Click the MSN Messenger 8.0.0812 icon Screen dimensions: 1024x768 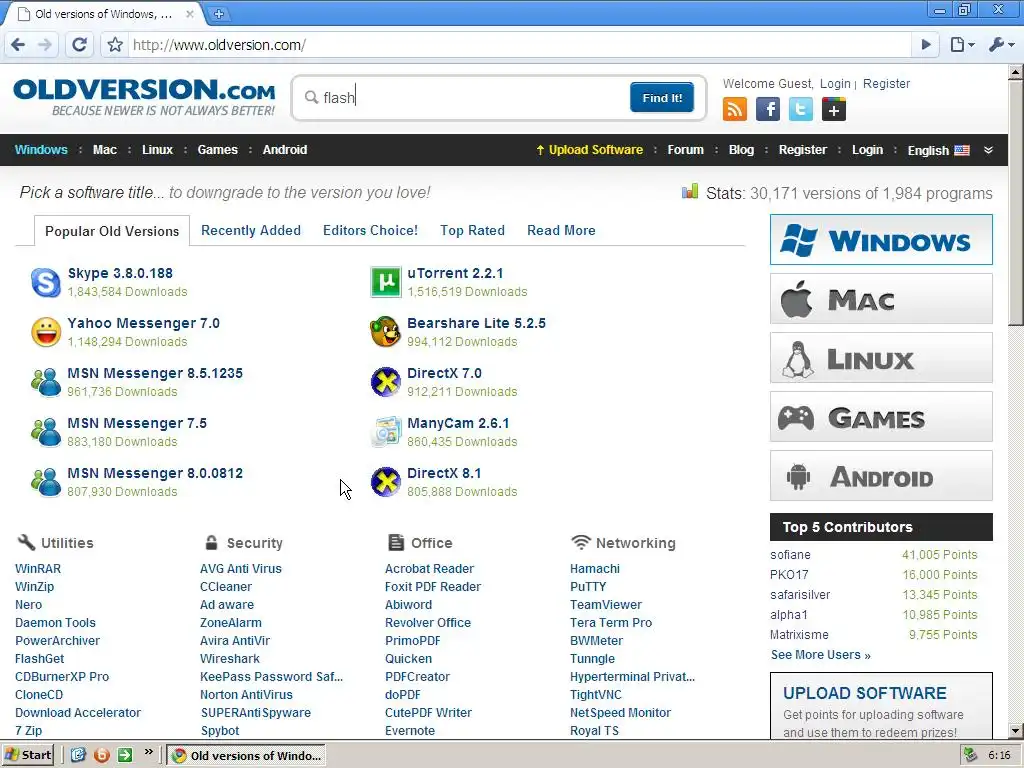tap(46, 482)
